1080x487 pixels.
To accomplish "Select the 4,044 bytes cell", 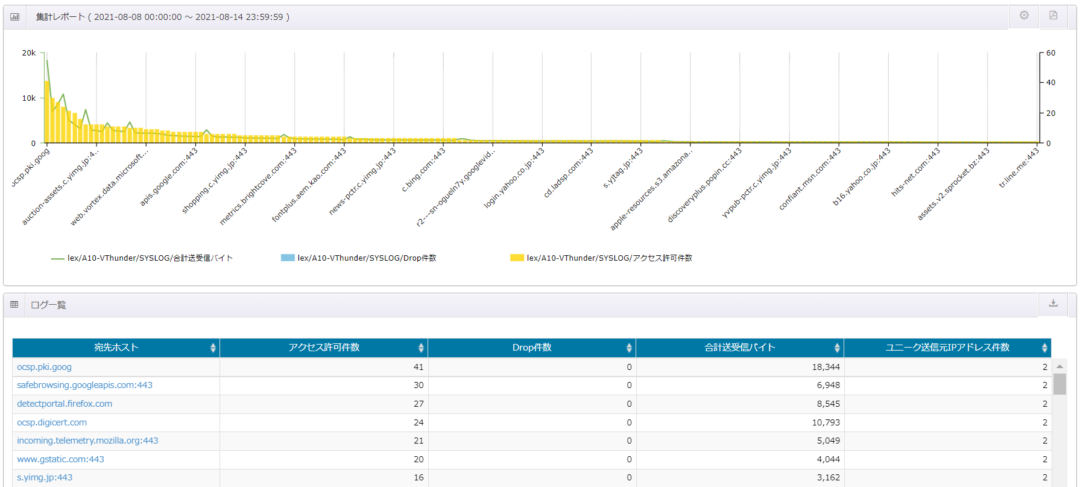I will point(740,459).
